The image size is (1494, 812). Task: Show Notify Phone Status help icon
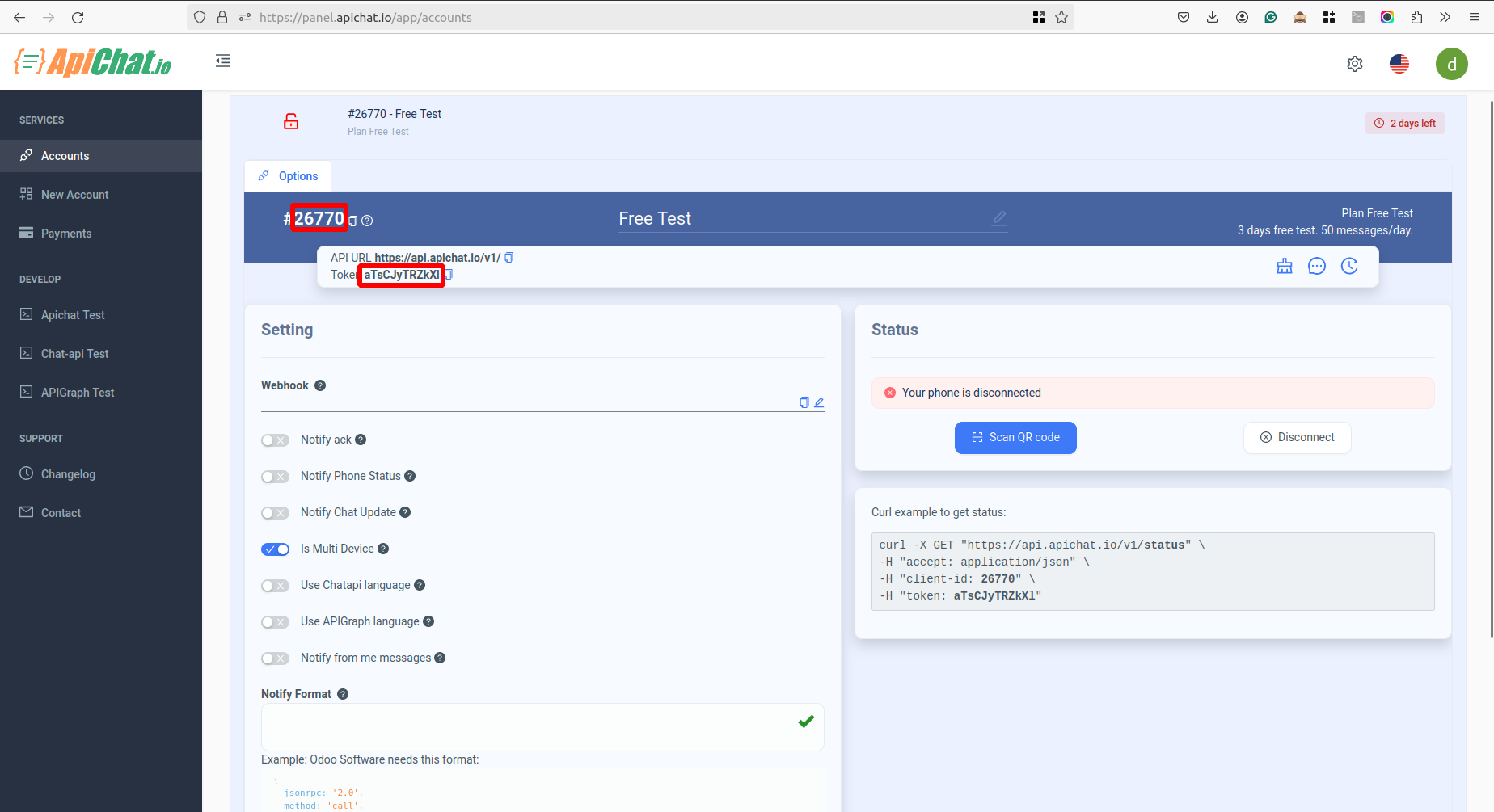click(x=410, y=476)
